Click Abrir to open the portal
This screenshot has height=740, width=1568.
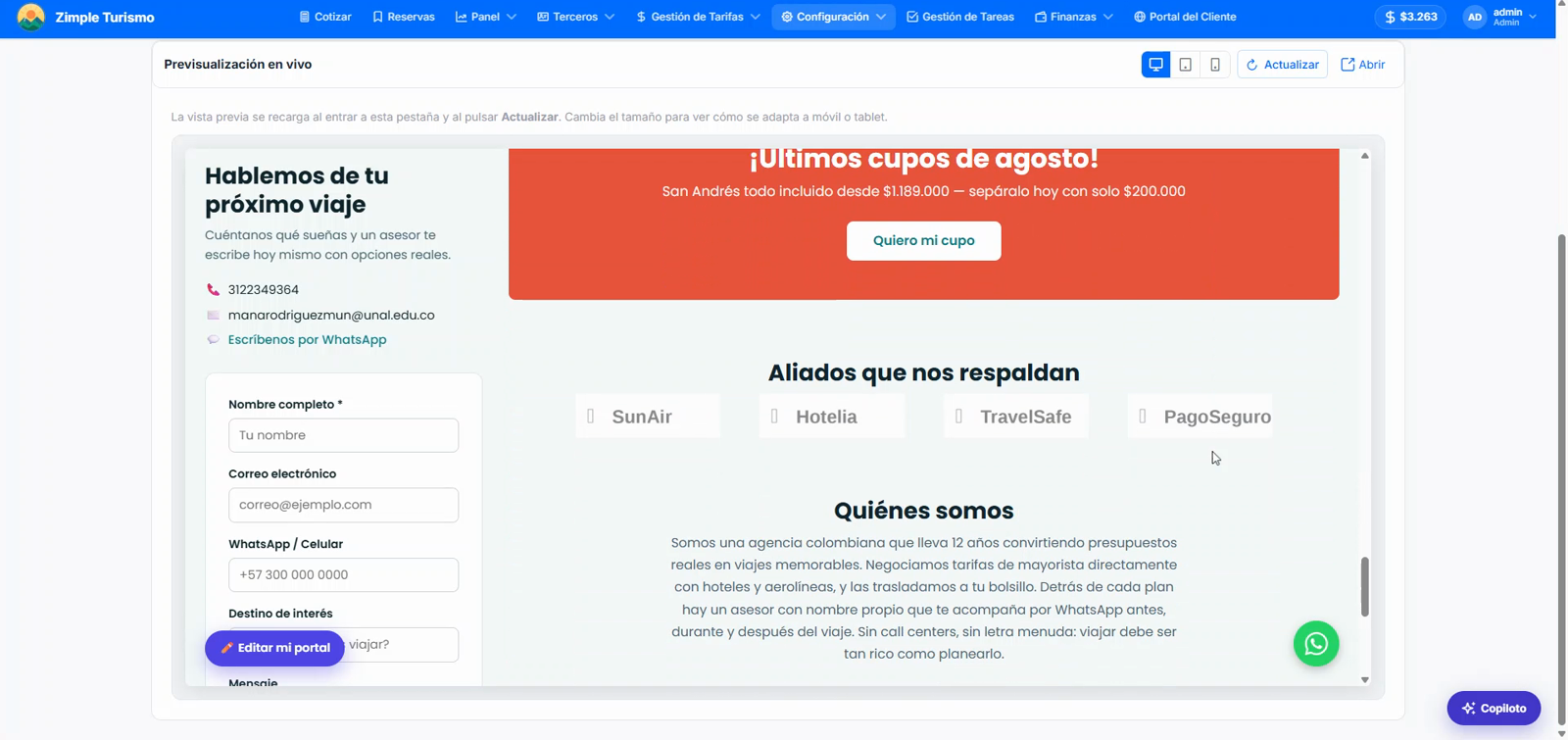click(1362, 65)
